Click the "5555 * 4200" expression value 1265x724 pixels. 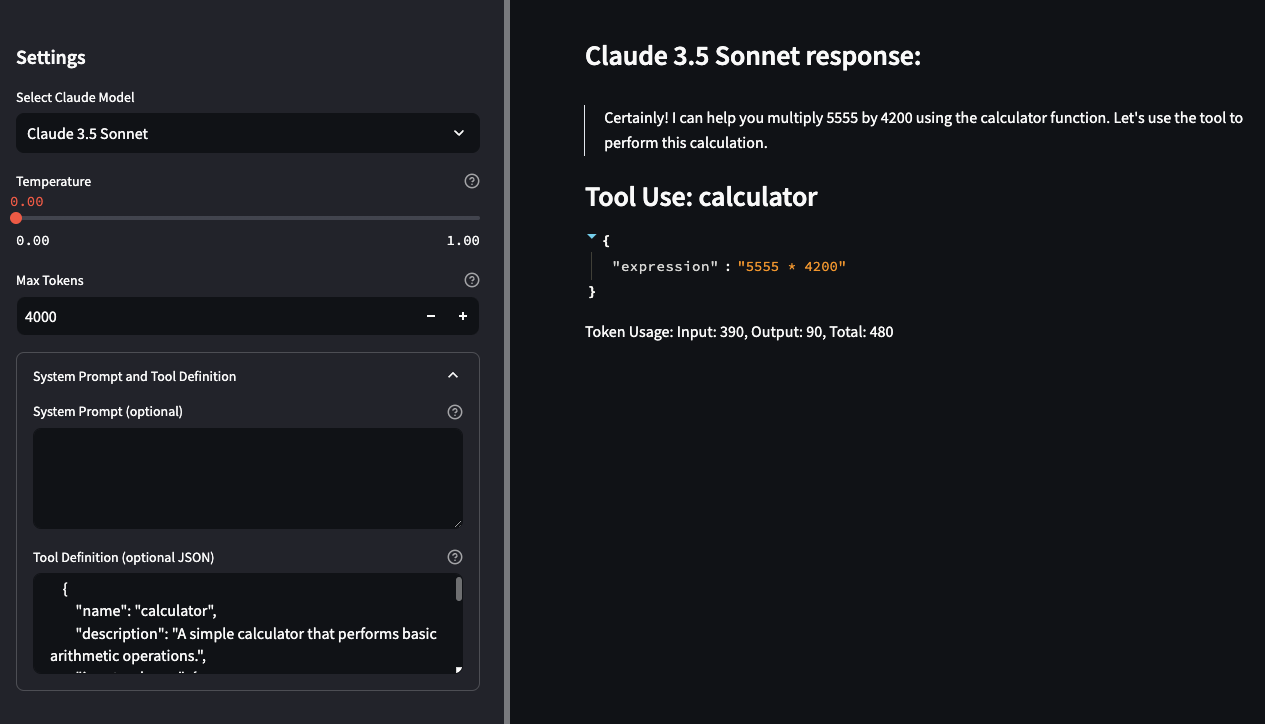(x=791, y=266)
